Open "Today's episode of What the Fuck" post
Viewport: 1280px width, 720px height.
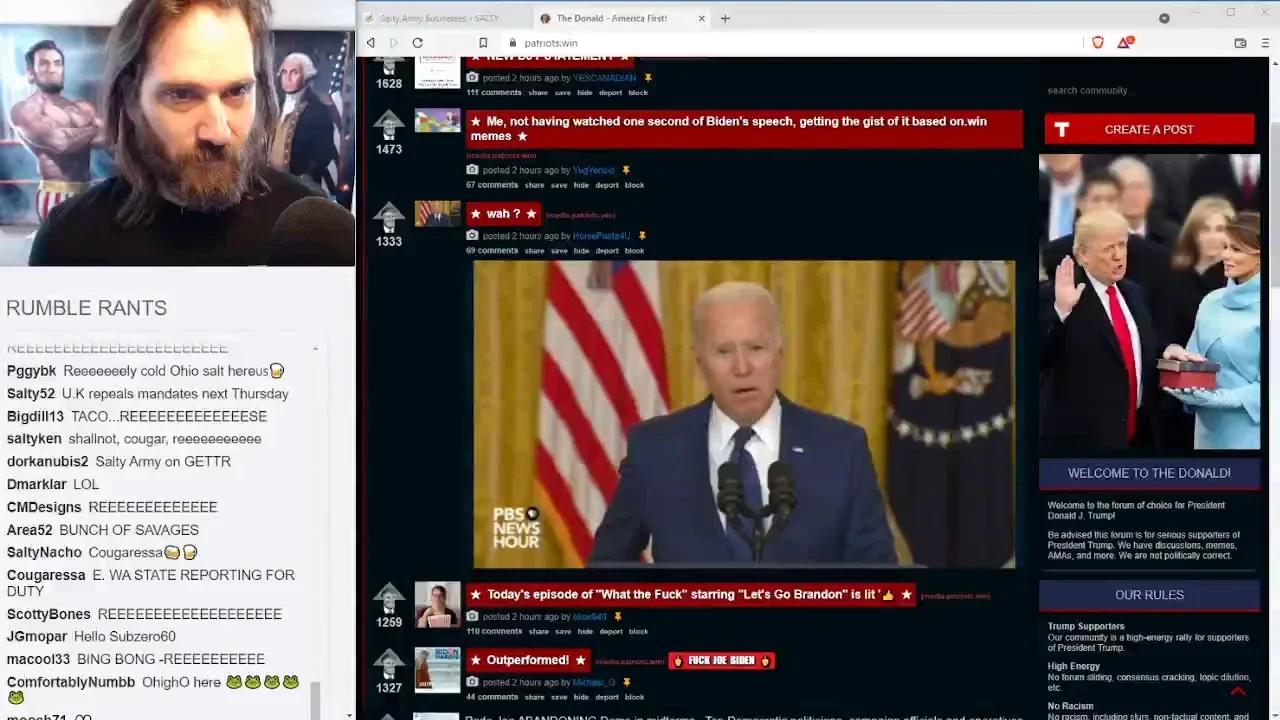(690, 594)
